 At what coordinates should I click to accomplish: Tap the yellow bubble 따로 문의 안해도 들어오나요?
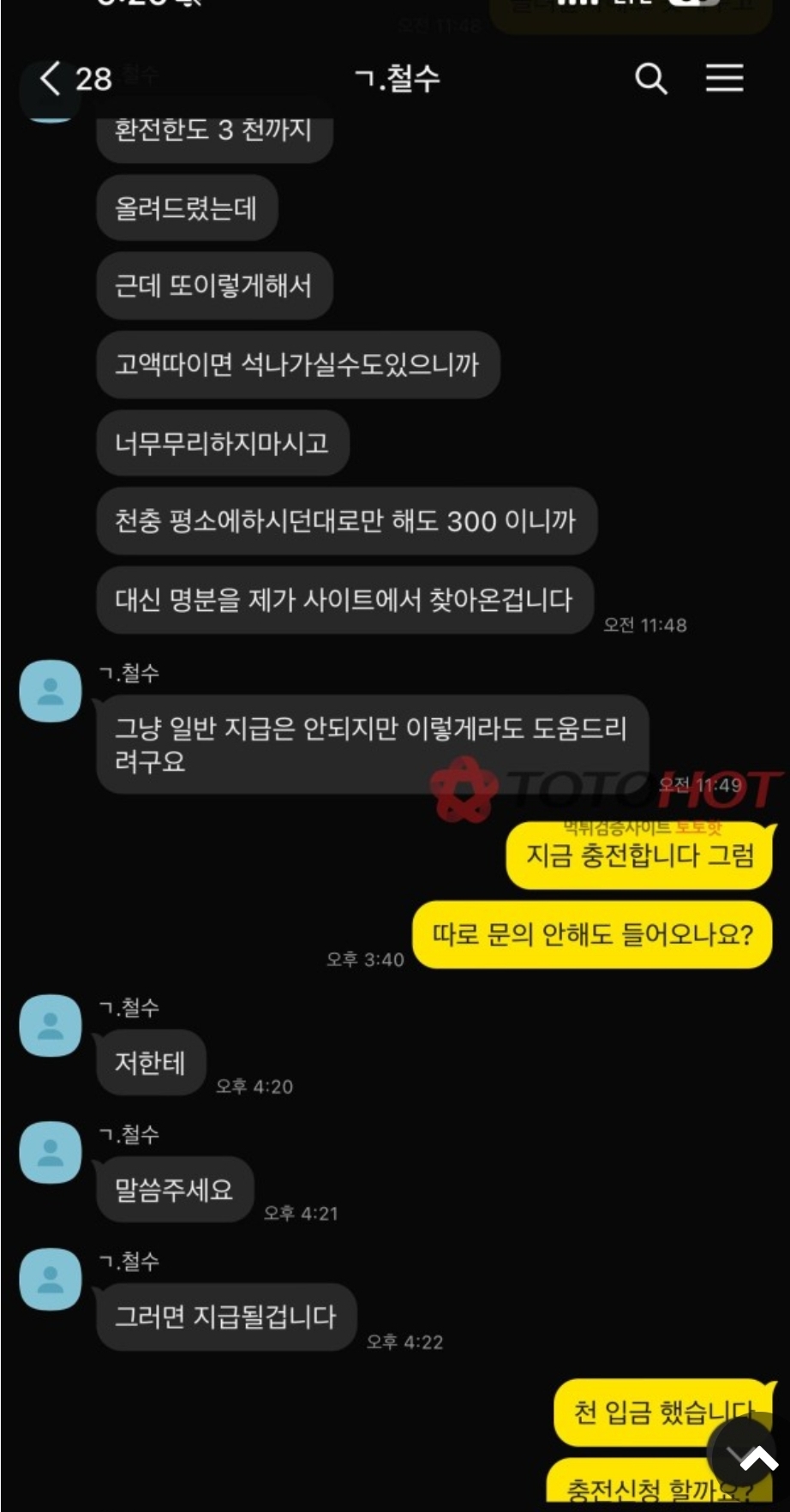pyautogui.click(x=592, y=934)
